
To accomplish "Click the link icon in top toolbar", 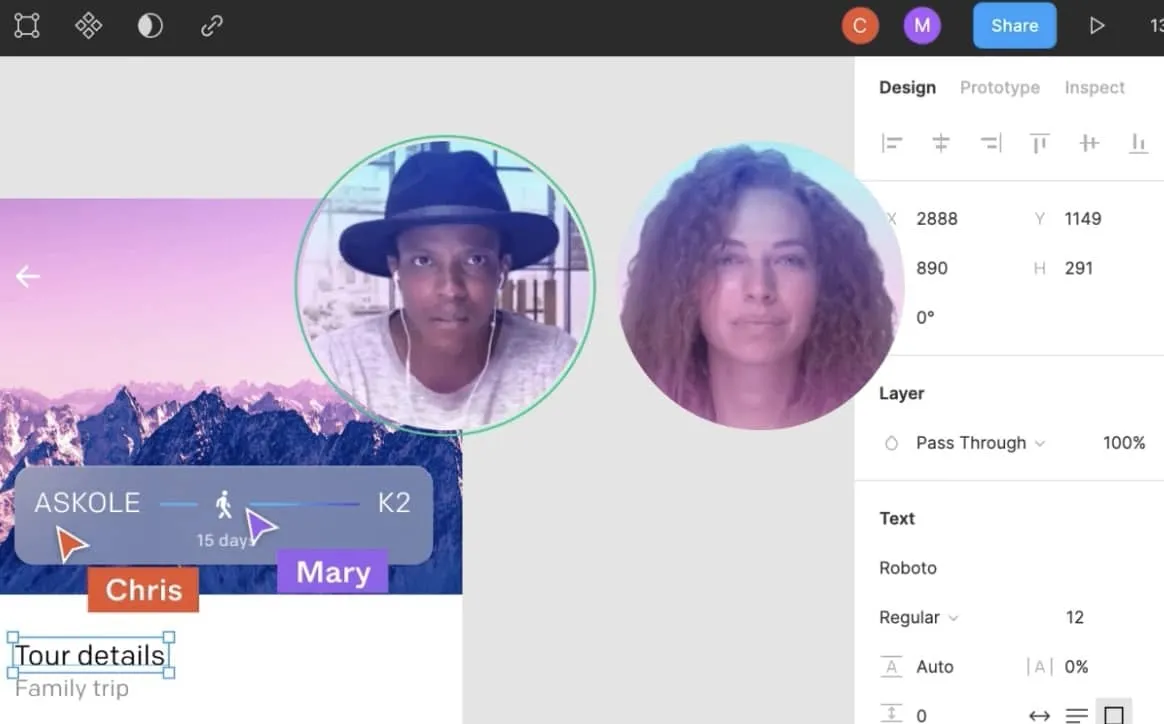I will pos(211,26).
